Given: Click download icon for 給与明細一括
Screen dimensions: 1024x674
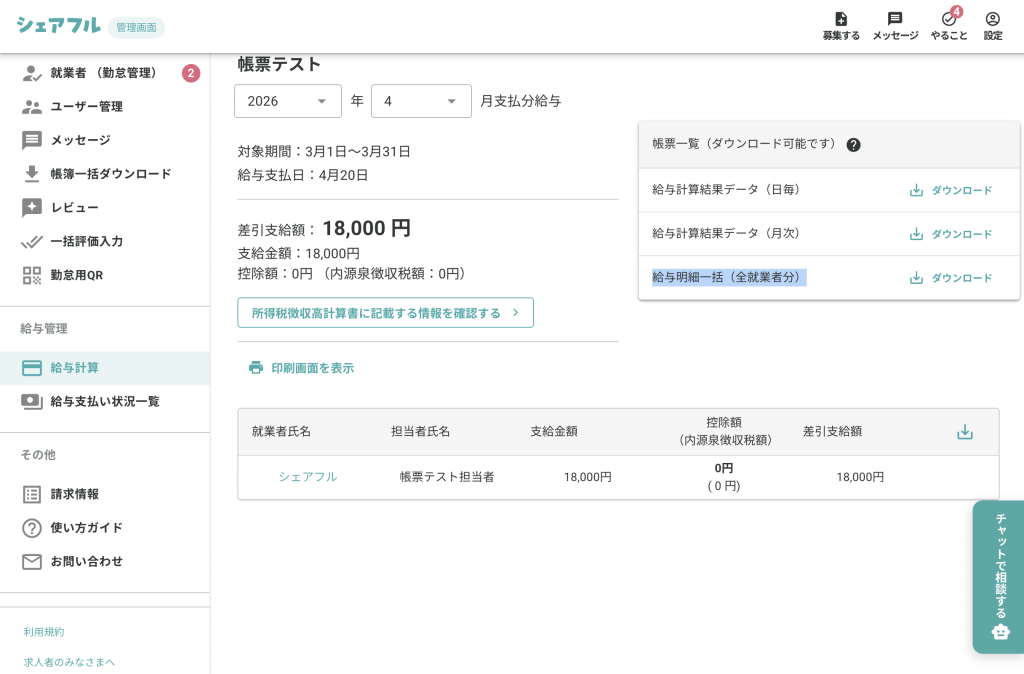Looking at the screenshot, I should (x=916, y=278).
